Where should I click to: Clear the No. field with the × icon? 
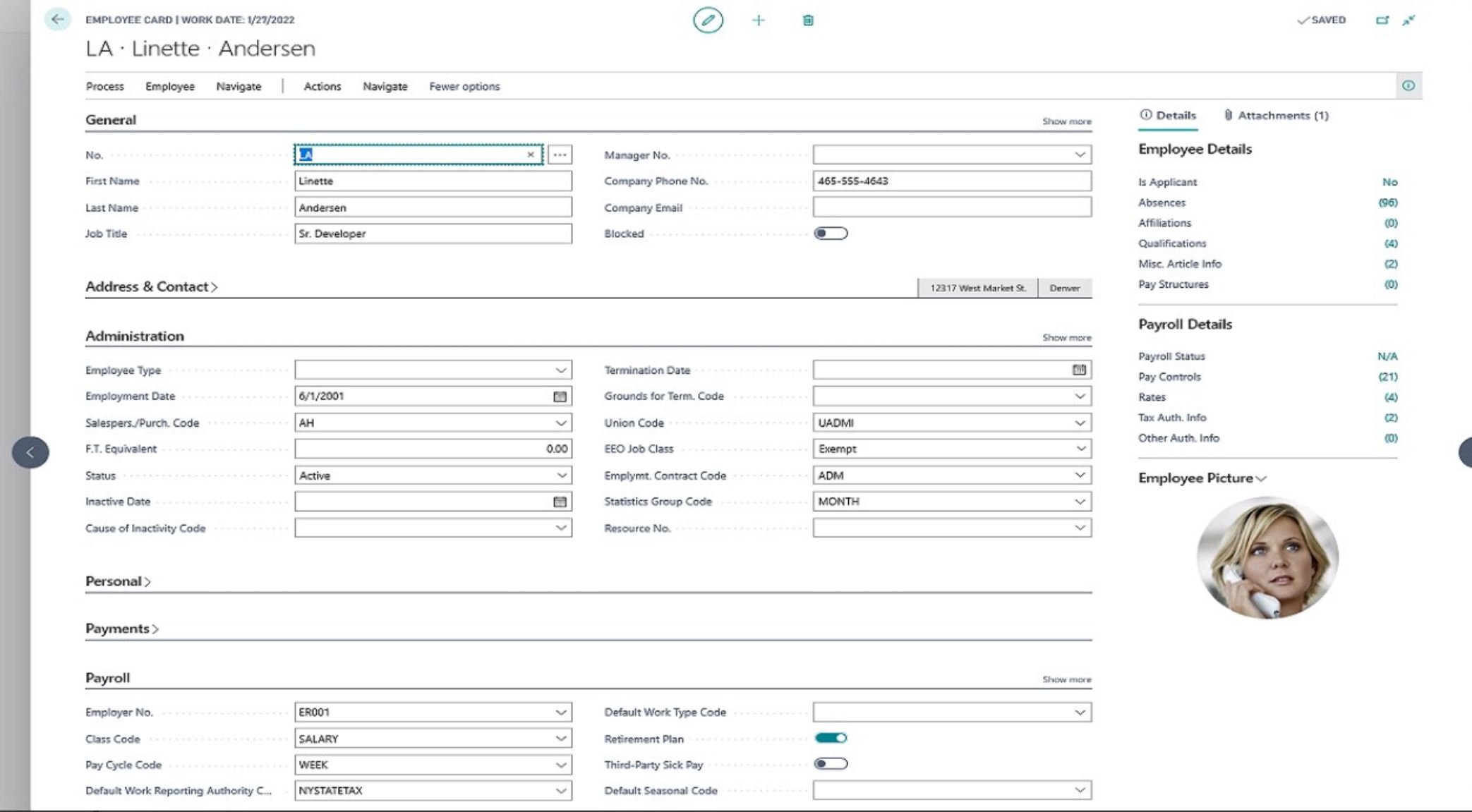530,154
